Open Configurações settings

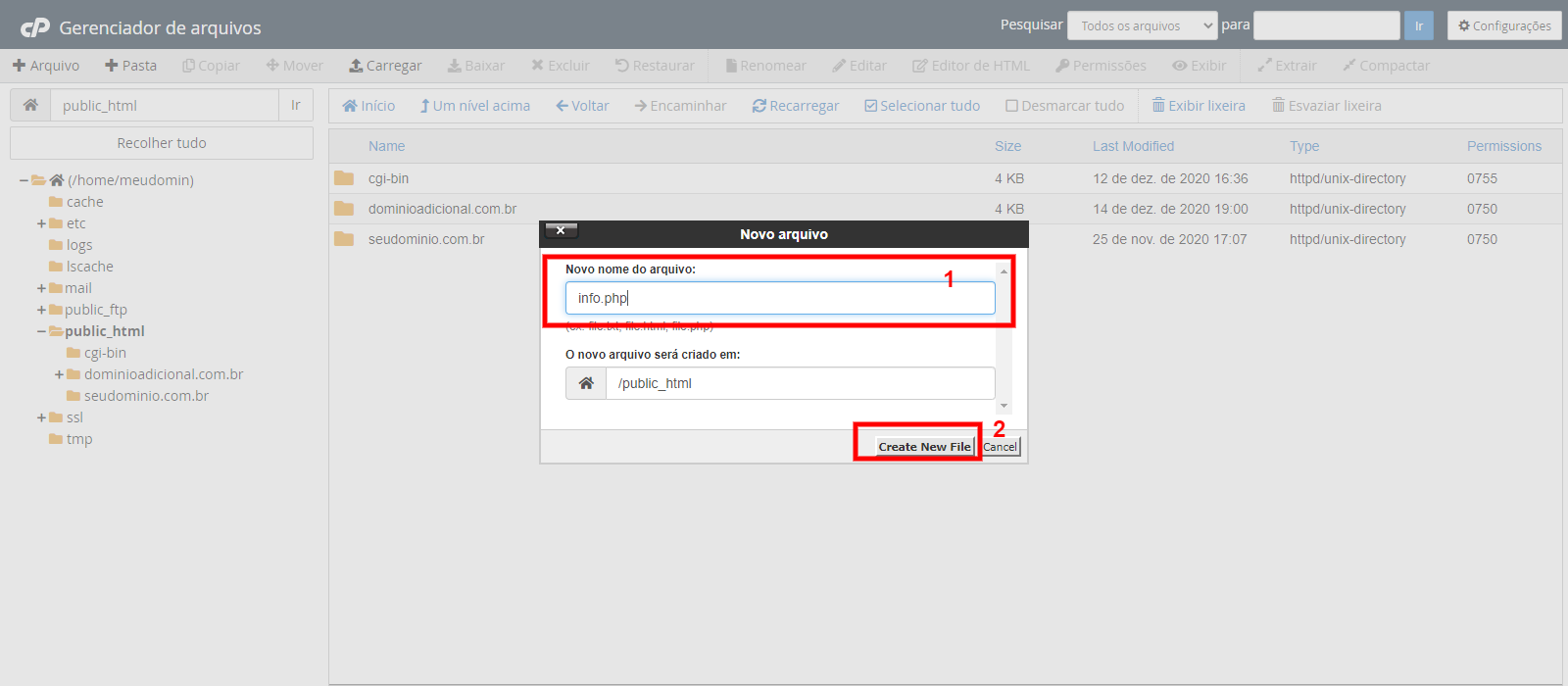pos(1504,25)
